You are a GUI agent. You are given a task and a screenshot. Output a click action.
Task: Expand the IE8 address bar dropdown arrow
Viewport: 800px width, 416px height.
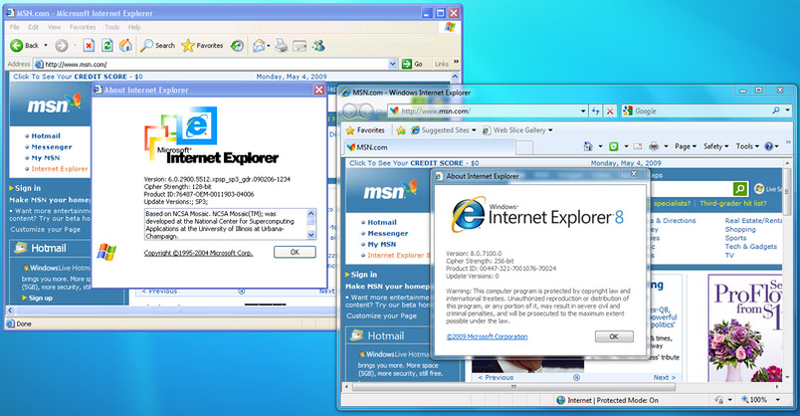click(583, 111)
